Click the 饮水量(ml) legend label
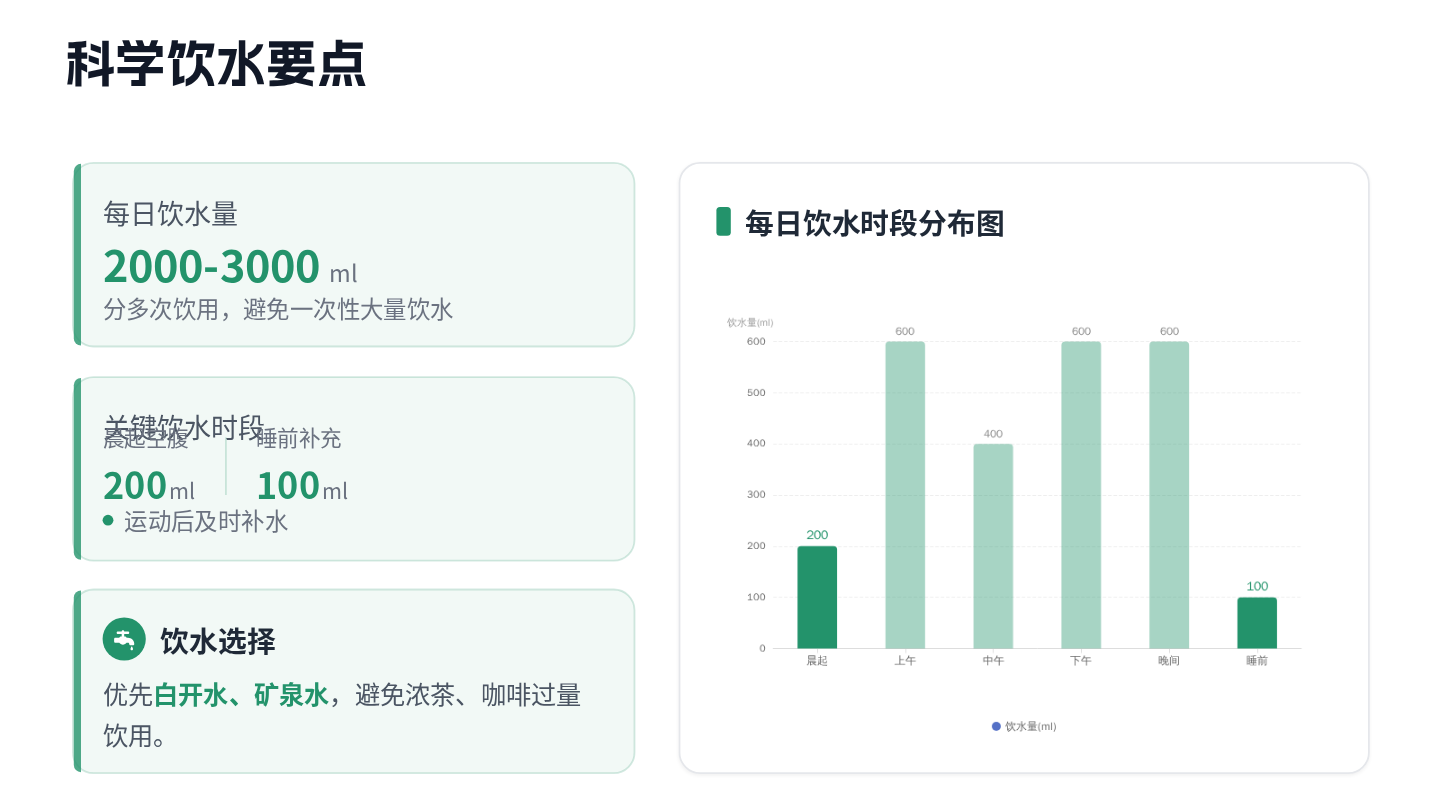 click(1031, 727)
